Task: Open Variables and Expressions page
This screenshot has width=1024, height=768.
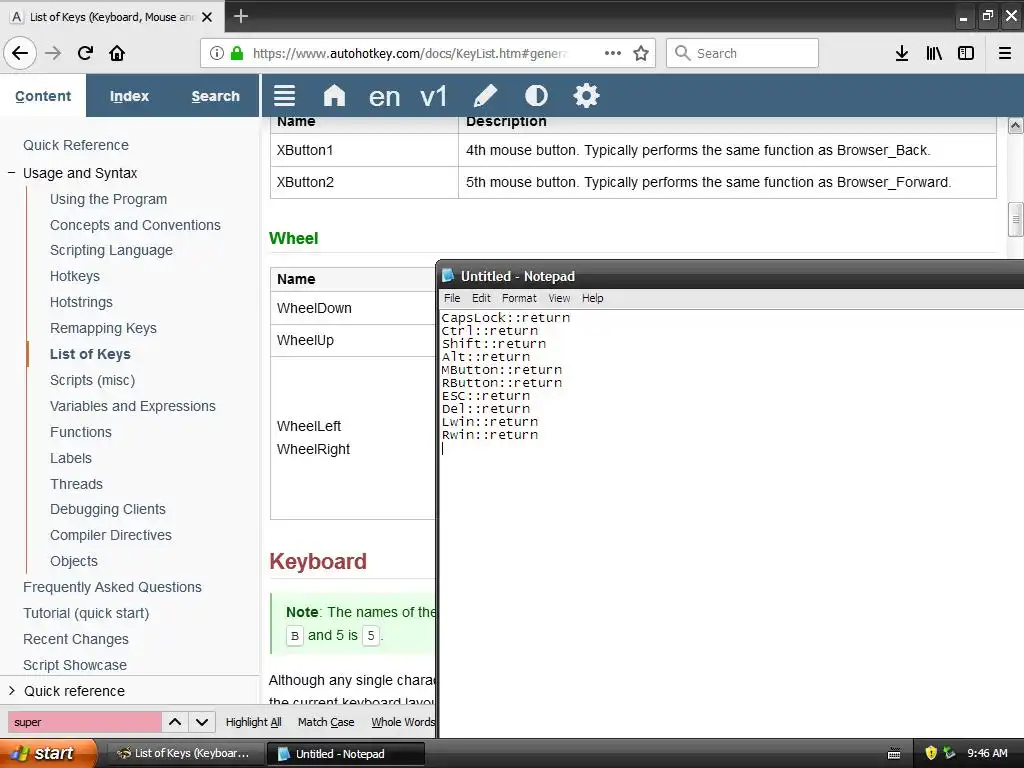Action: click(133, 406)
